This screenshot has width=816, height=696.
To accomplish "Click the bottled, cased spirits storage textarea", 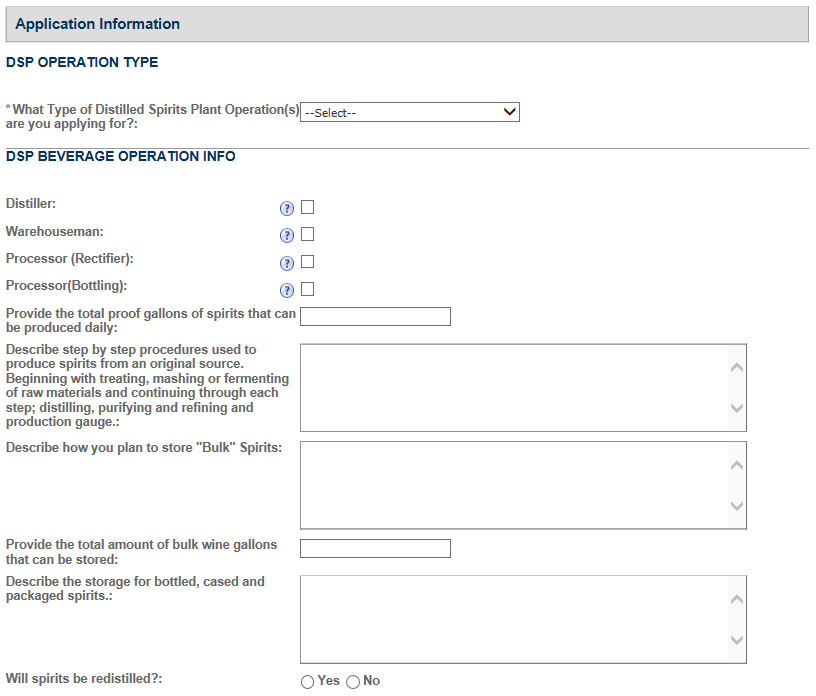I will (515, 619).
